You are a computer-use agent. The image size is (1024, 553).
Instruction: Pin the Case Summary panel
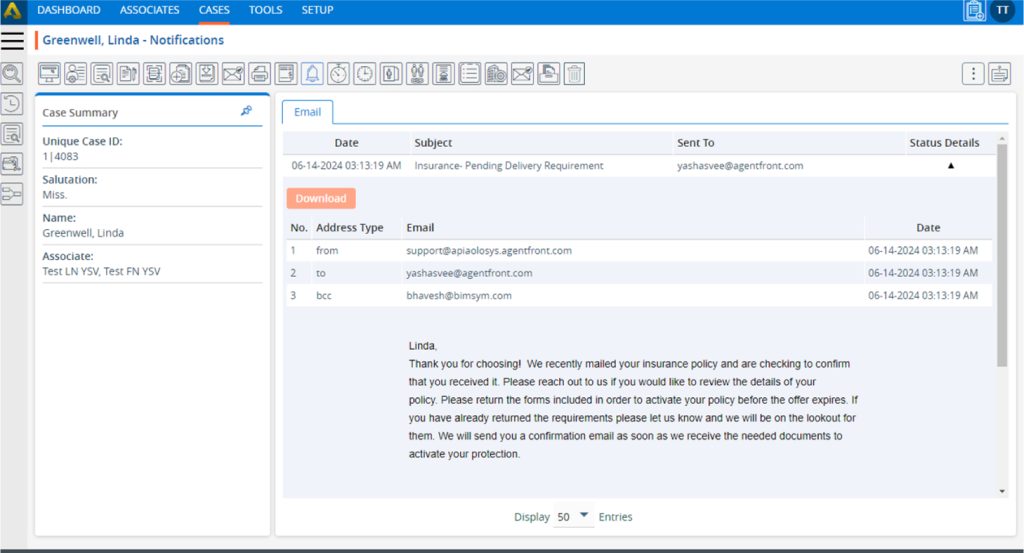[247, 111]
